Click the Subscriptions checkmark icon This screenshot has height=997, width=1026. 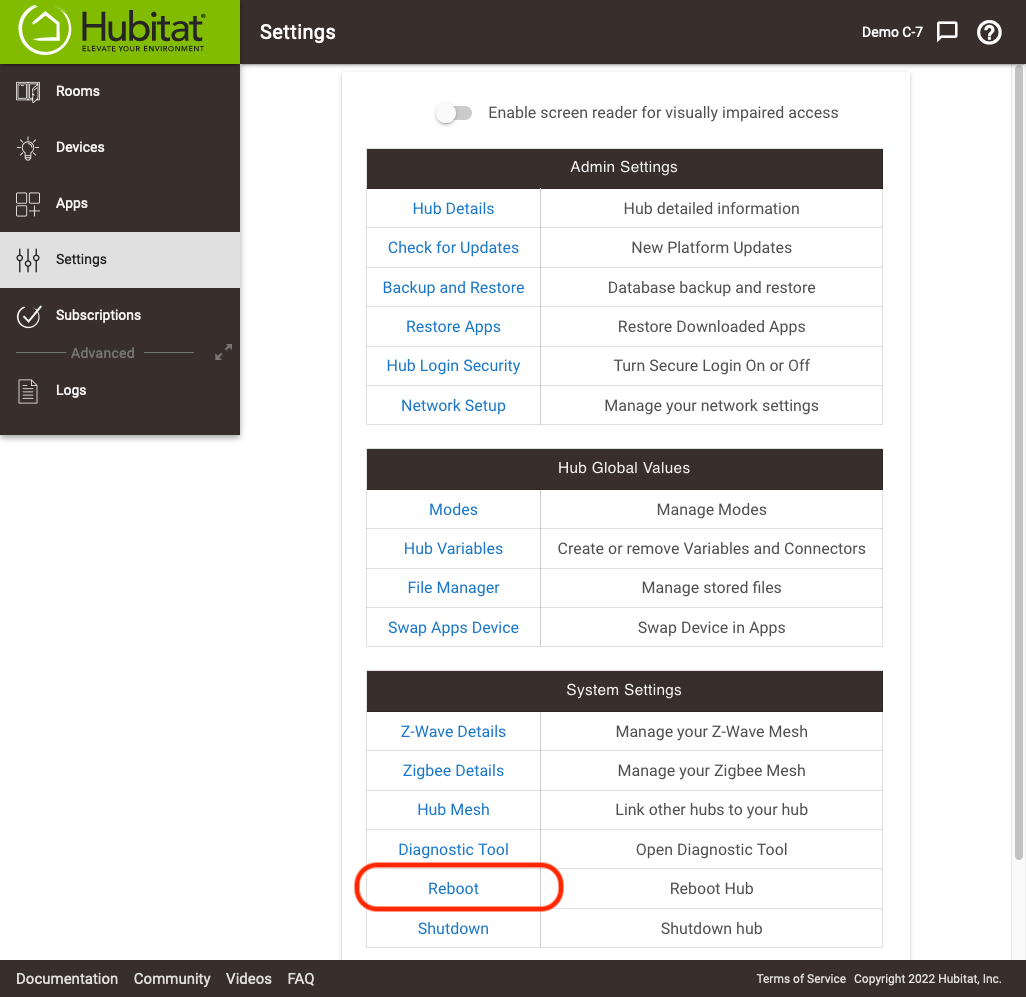[x=29, y=316]
